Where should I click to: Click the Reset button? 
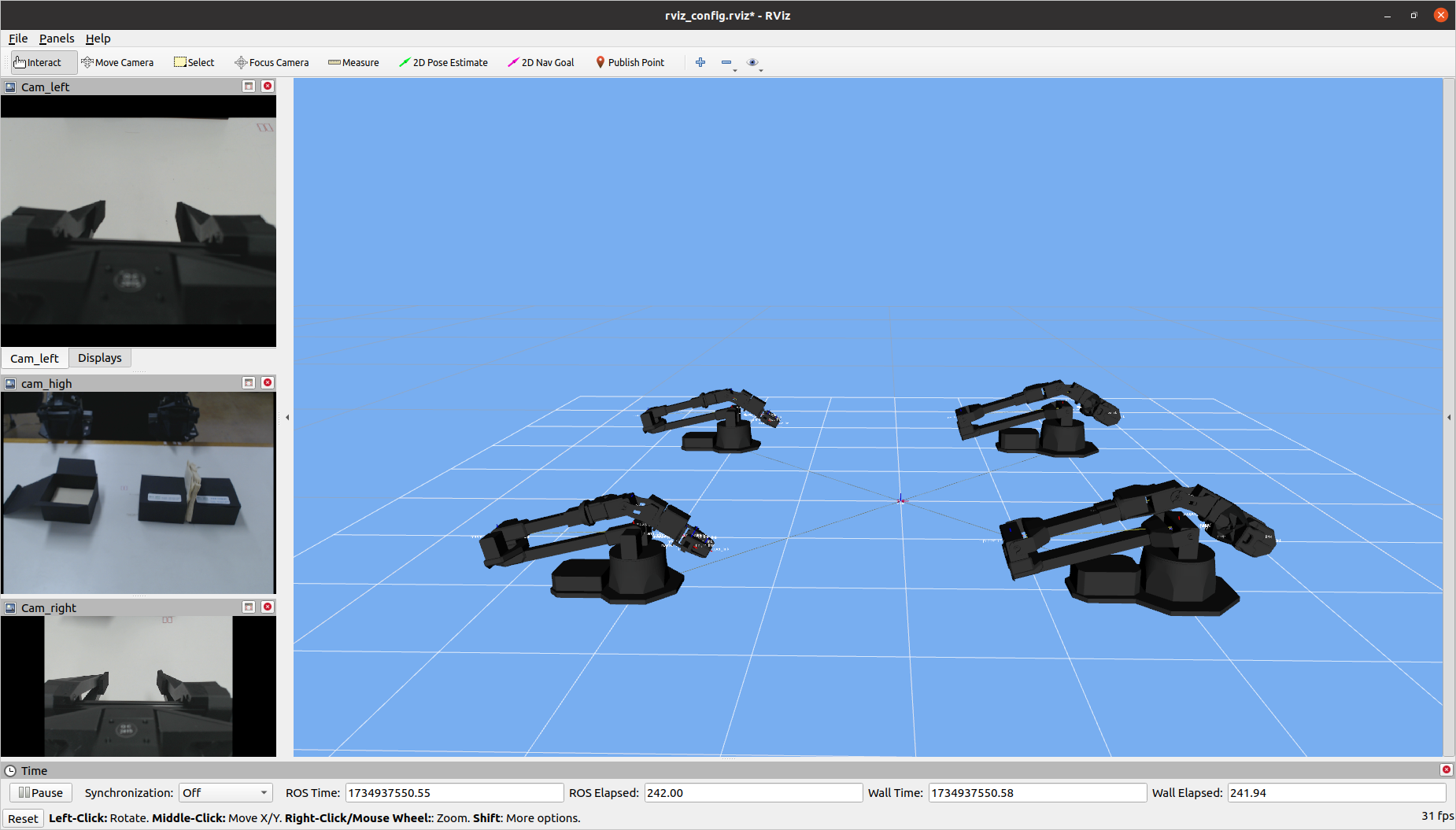point(23,818)
